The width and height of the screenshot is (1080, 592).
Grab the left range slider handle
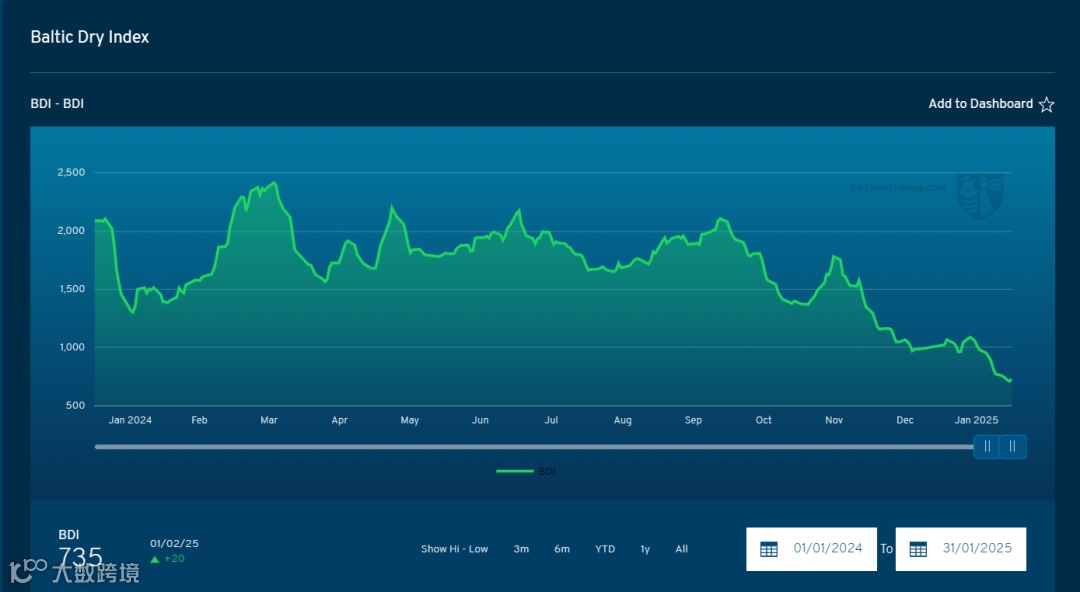986,447
